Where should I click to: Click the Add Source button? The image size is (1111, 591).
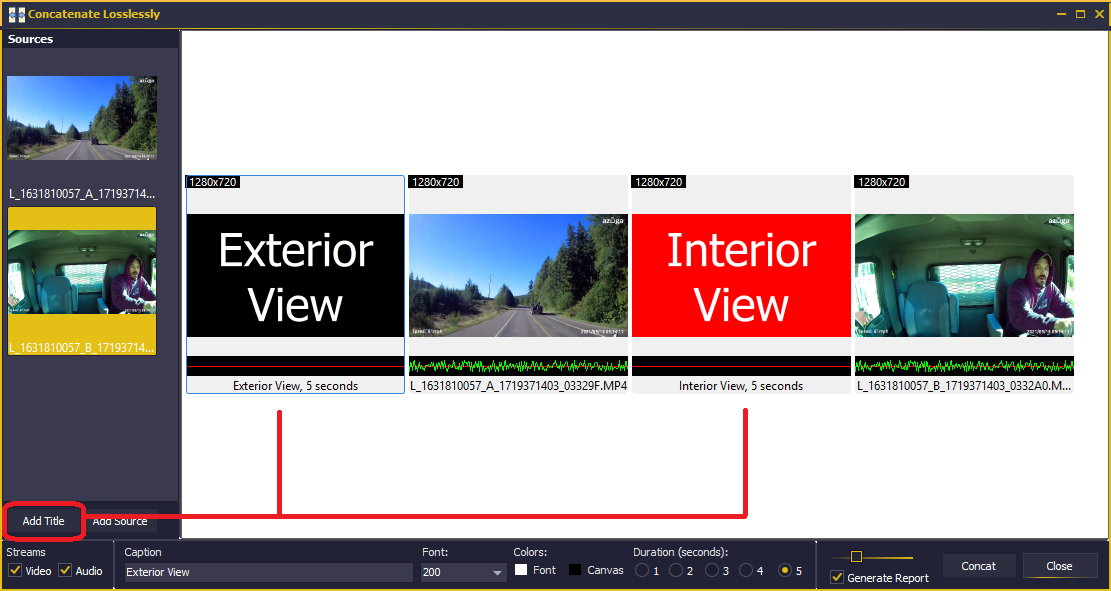pos(119,521)
